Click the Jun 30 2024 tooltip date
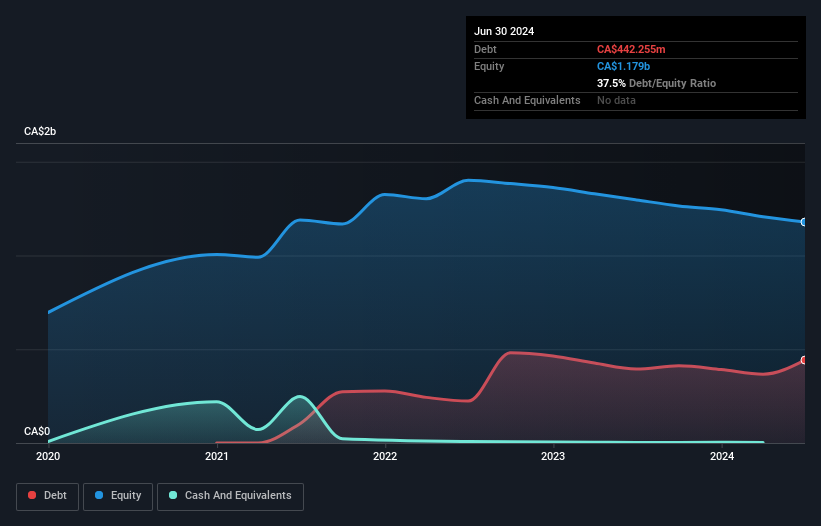Screen dimensions: 821x526 (x=504, y=31)
